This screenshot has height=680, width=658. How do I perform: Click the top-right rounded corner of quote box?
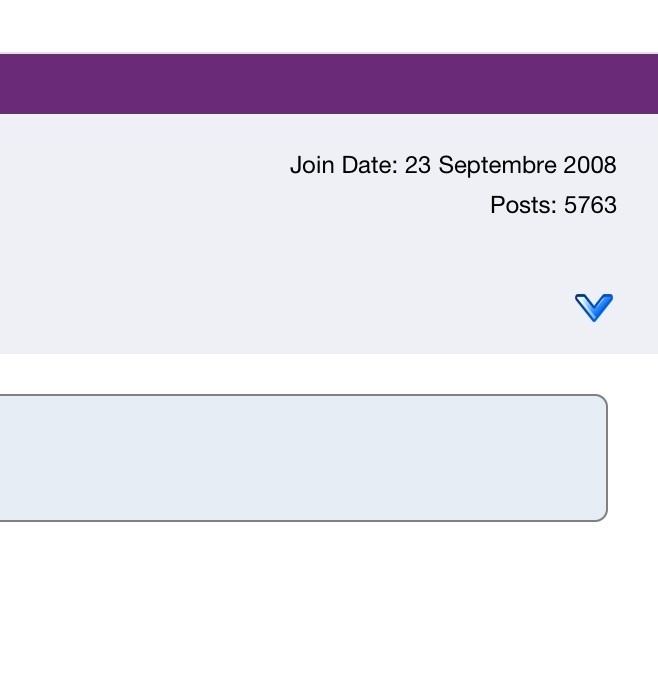[603, 399]
